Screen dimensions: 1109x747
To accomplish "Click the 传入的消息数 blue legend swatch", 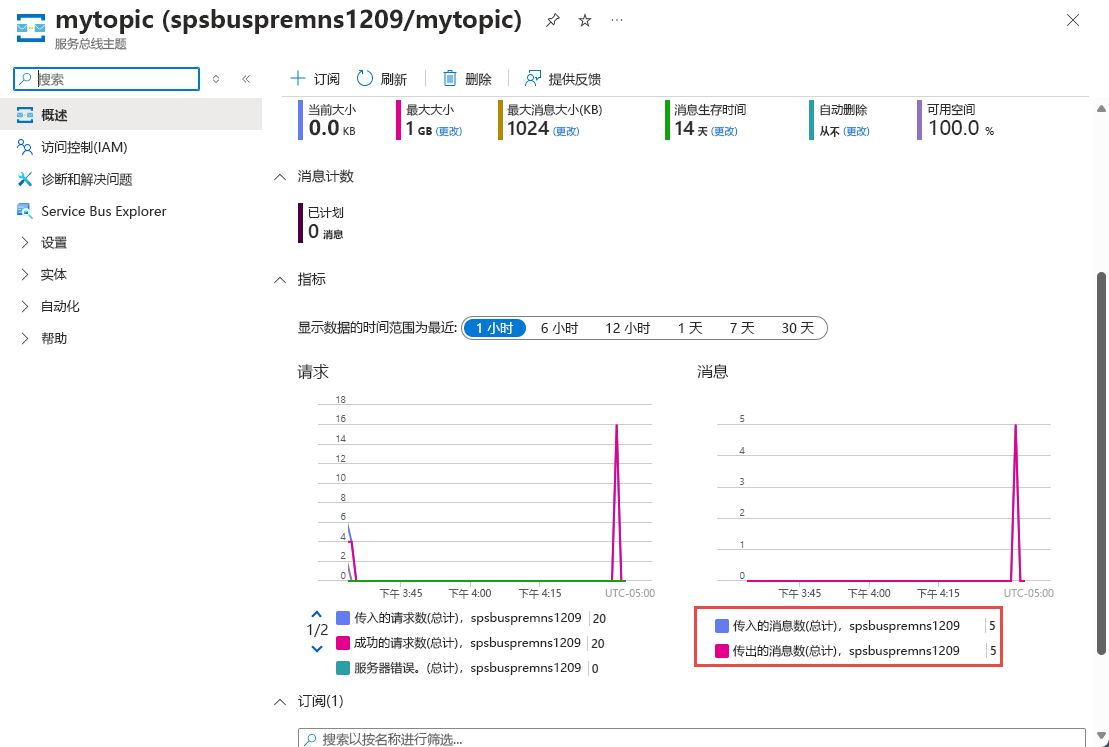I will (722, 626).
